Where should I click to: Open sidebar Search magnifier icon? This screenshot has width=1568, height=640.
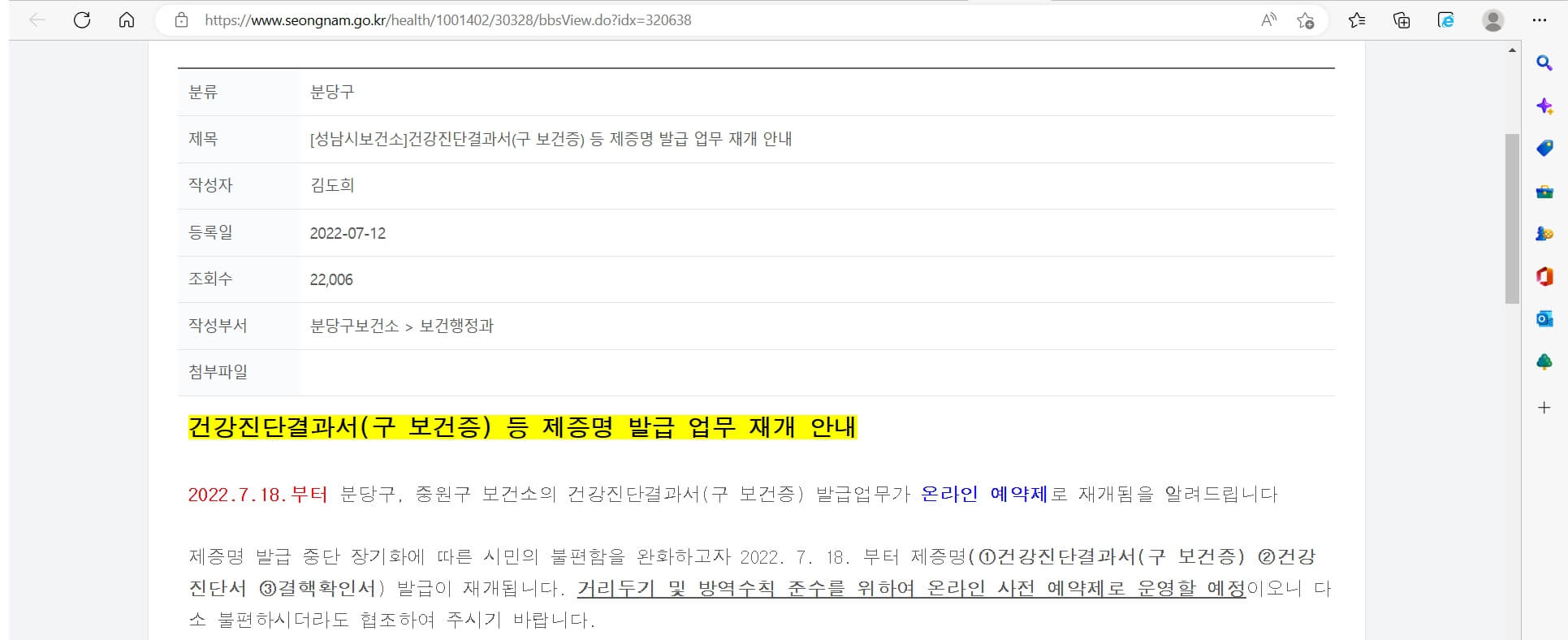1544,63
